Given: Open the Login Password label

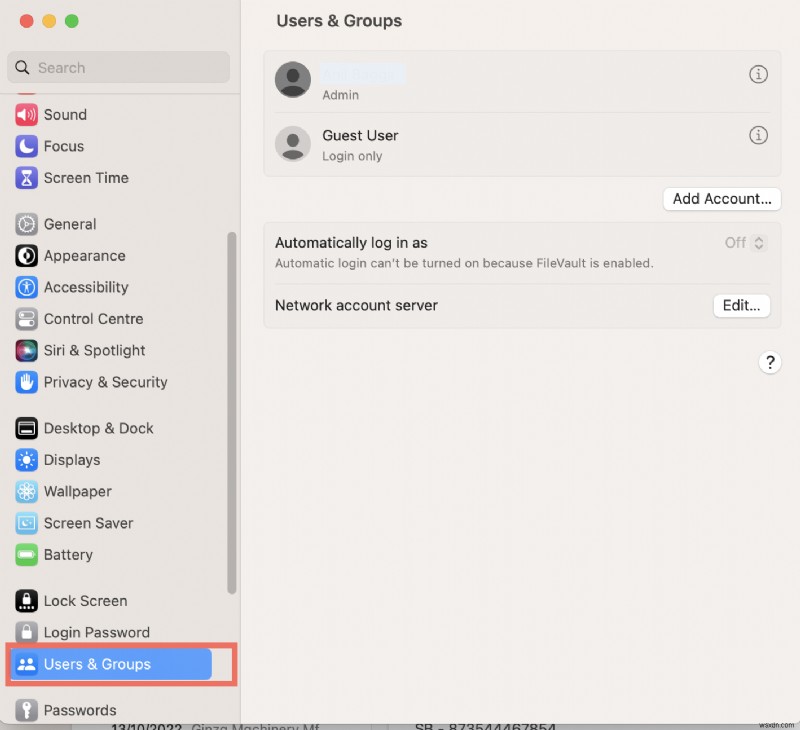Looking at the screenshot, I should pos(96,633).
